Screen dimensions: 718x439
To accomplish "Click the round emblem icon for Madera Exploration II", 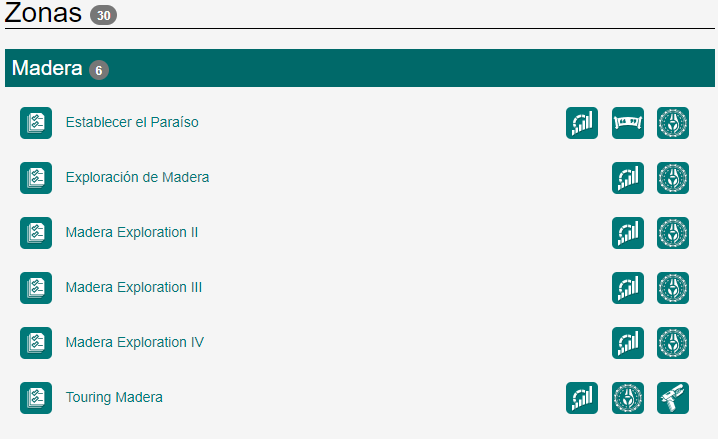I will [x=673, y=233].
